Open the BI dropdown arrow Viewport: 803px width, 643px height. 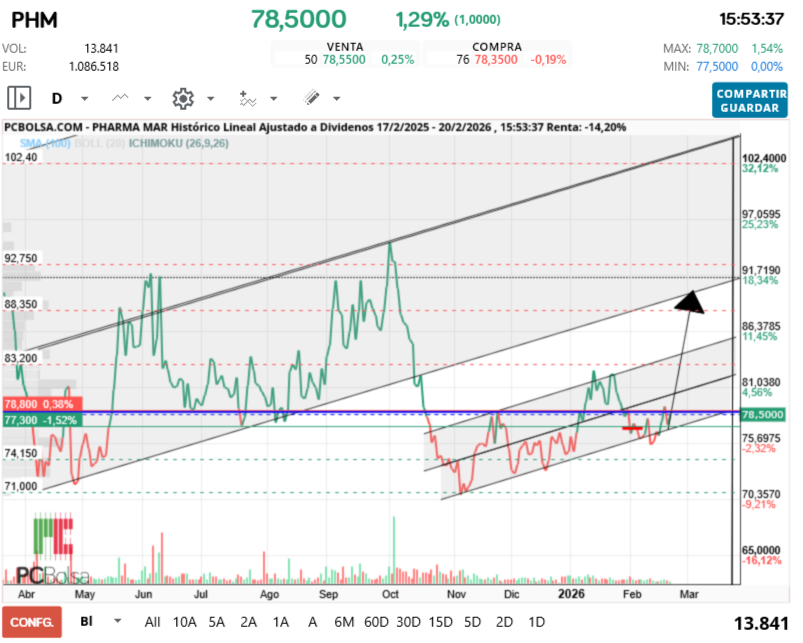point(117,621)
